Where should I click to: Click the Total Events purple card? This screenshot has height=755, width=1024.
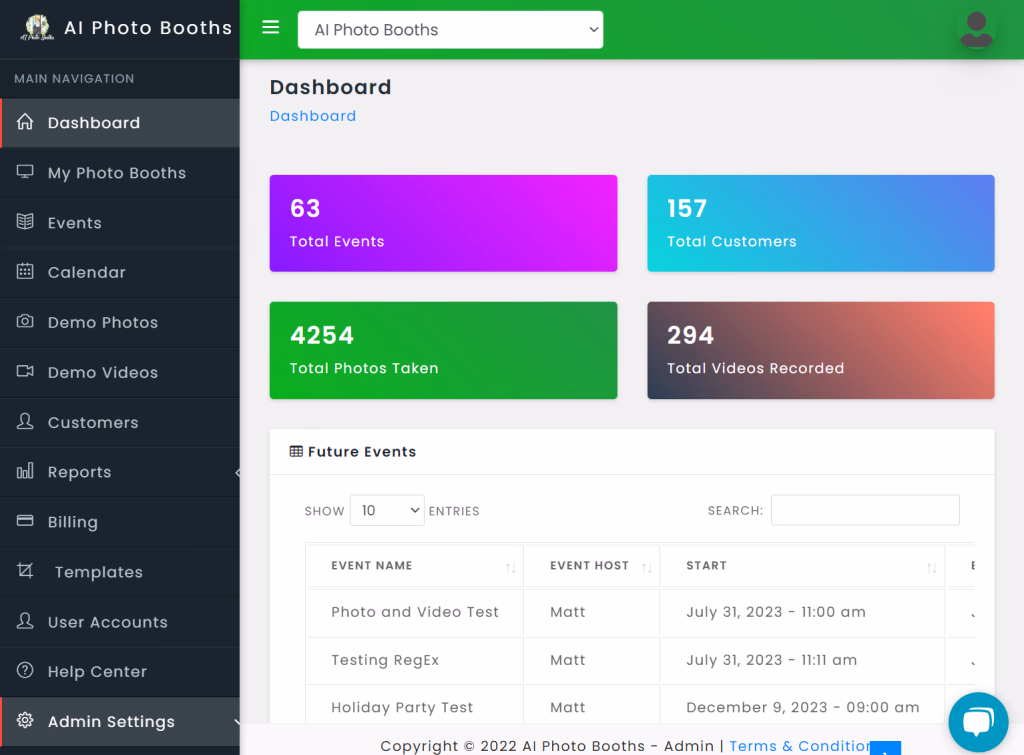pos(443,223)
